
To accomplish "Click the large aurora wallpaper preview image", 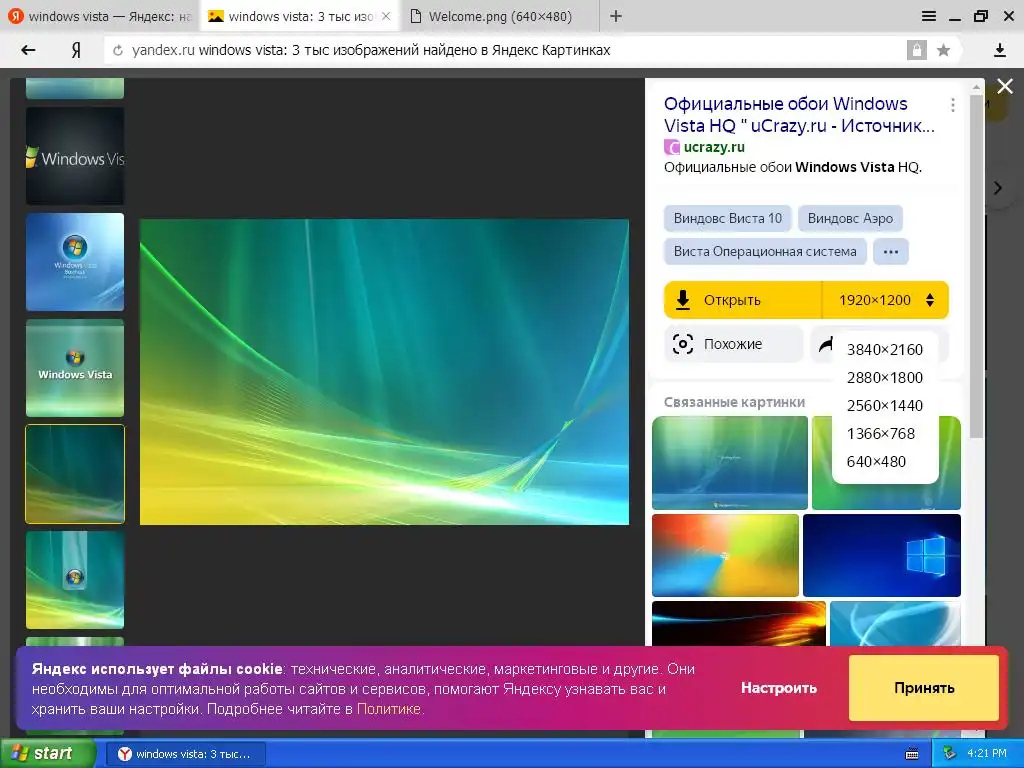I will tap(384, 372).
